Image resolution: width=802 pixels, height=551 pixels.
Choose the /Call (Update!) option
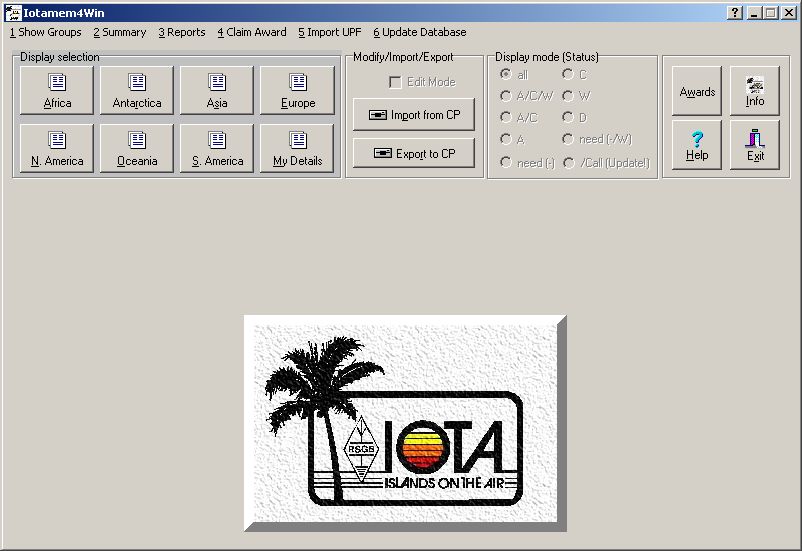click(x=569, y=163)
